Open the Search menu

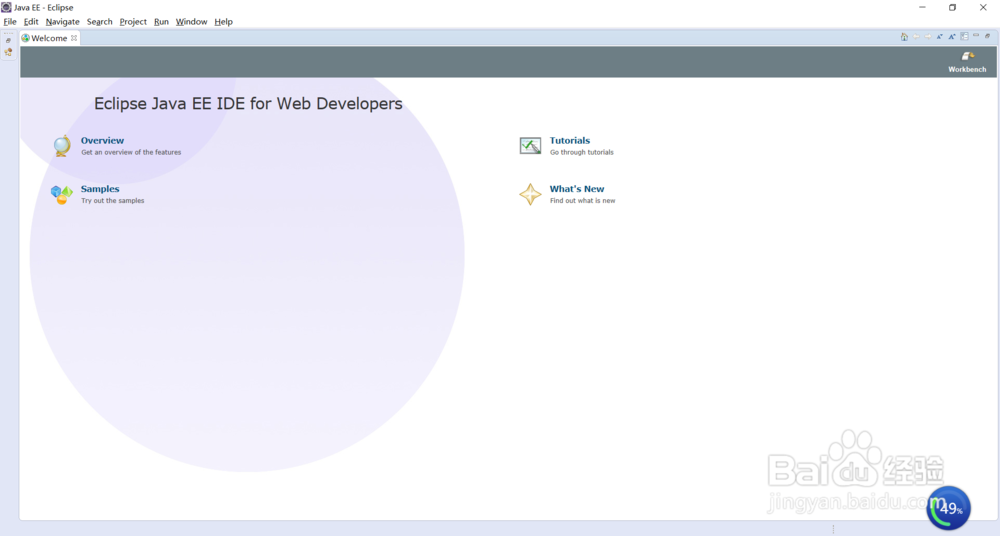coord(99,22)
